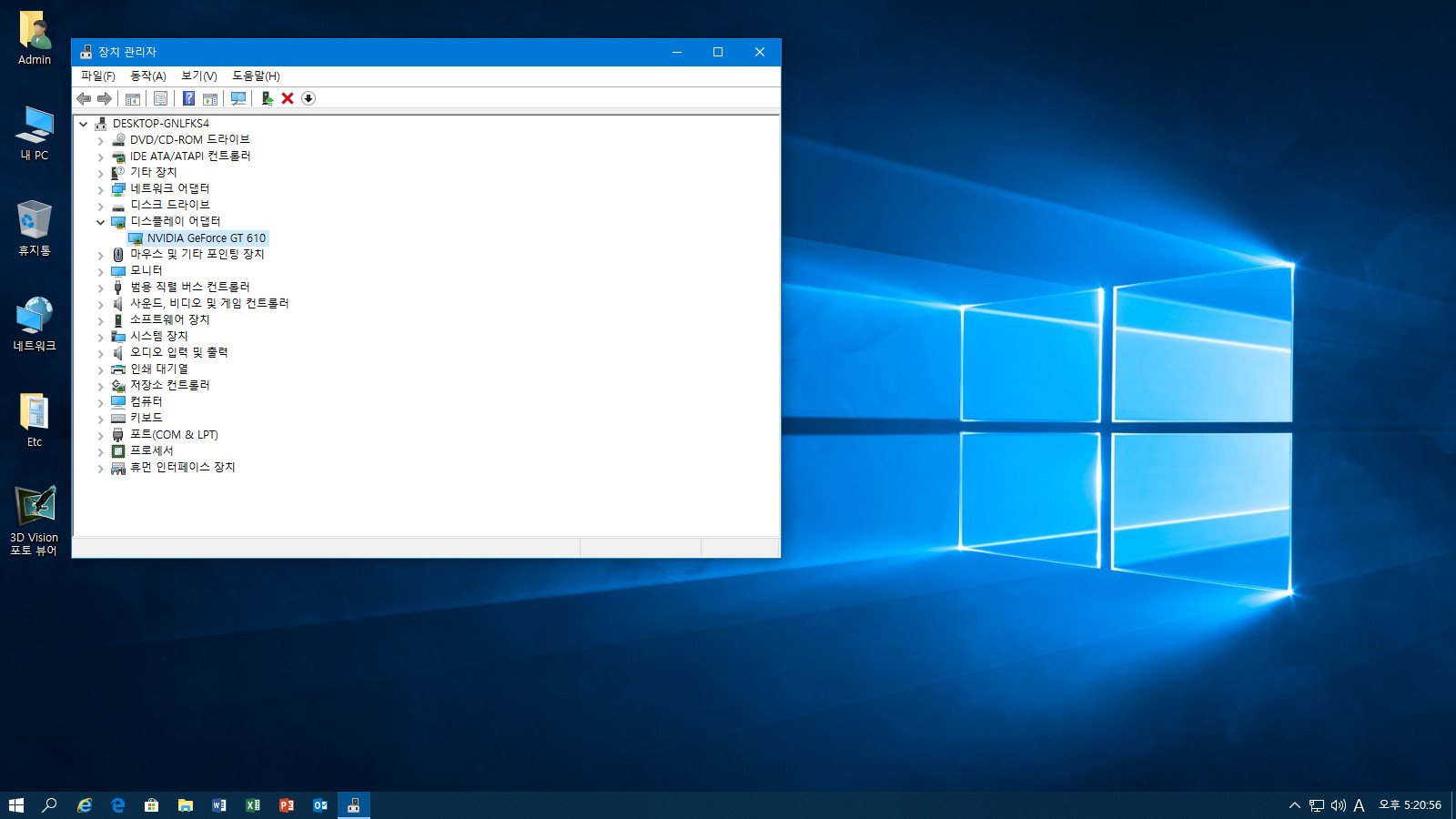Screen dimensions: 1456x819
Task: Click the 프로세서 chip icon
Action: [118, 451]
